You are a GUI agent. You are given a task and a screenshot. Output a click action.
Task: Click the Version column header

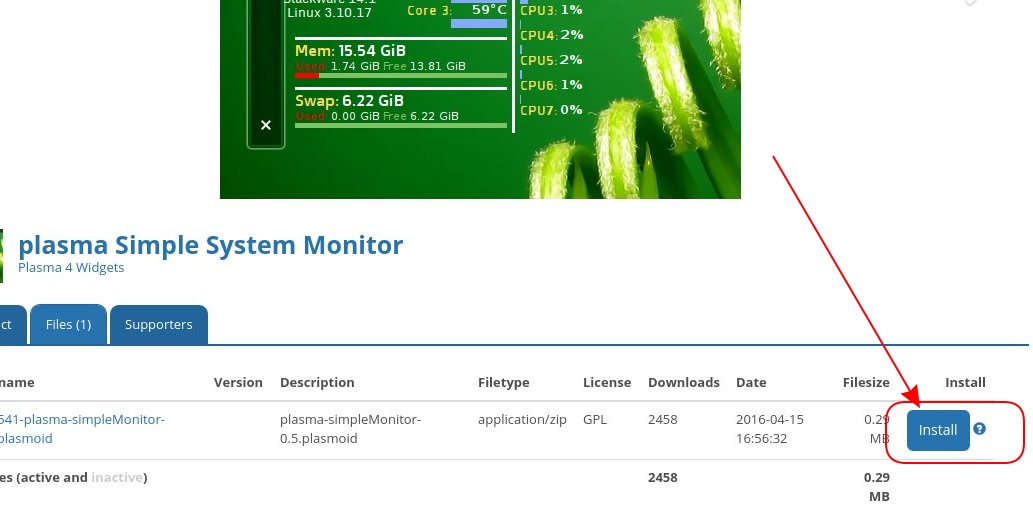[238, 383]
